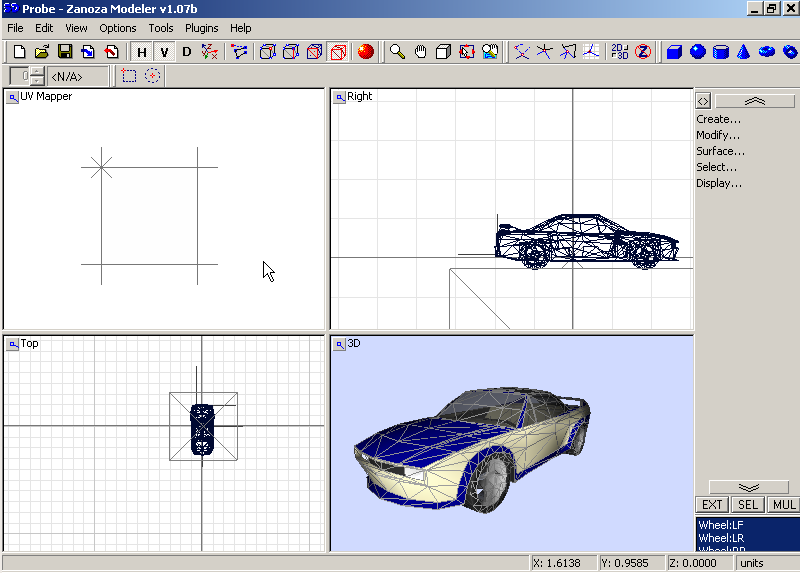
Task: Click the SEL button
Action: pyautogui.click(x=748, y=505)
